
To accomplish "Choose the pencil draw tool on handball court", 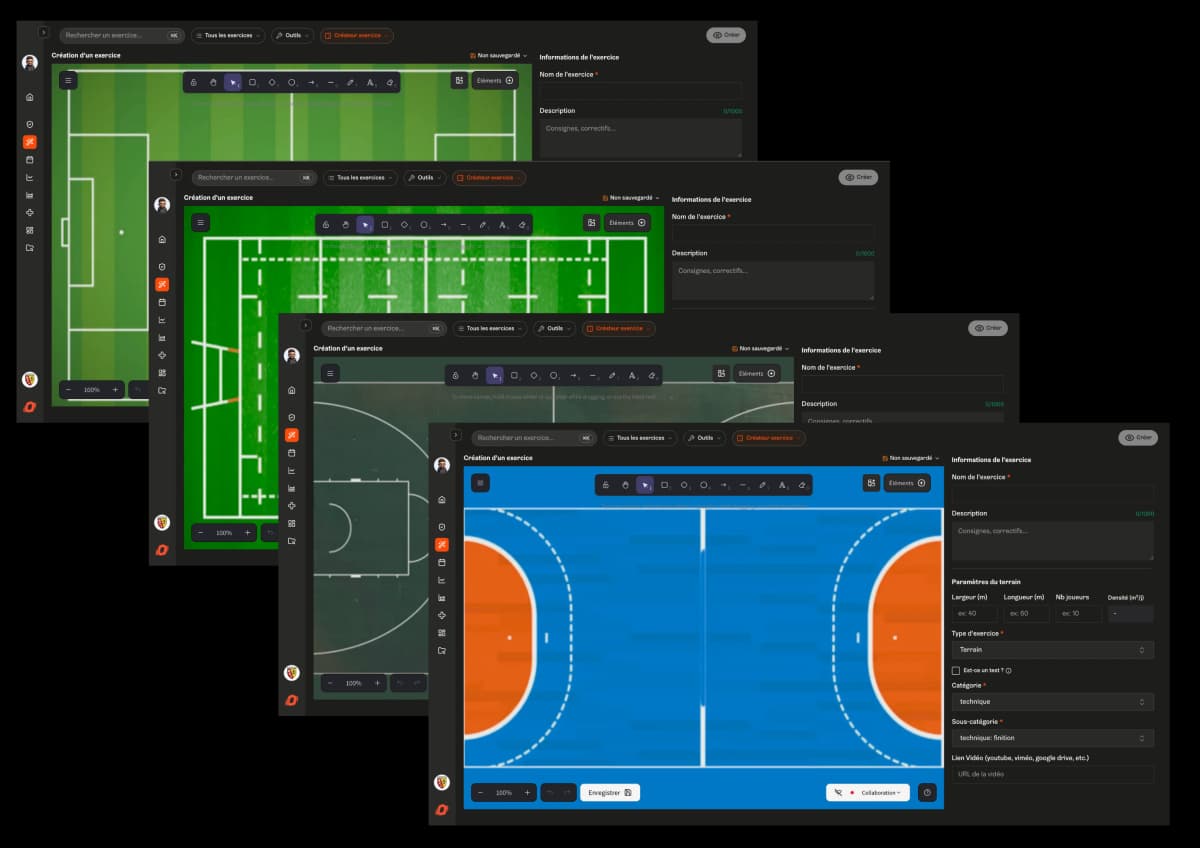I will (x=762, y=485).
